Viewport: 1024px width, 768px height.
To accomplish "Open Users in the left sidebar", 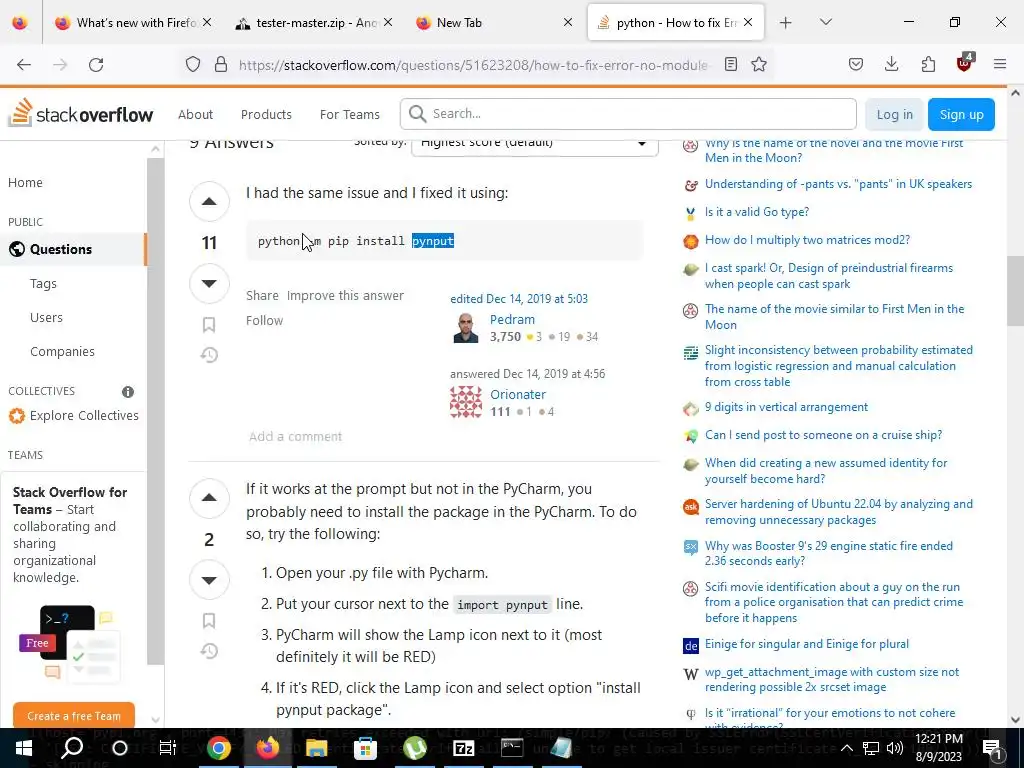I will point(46,317).
